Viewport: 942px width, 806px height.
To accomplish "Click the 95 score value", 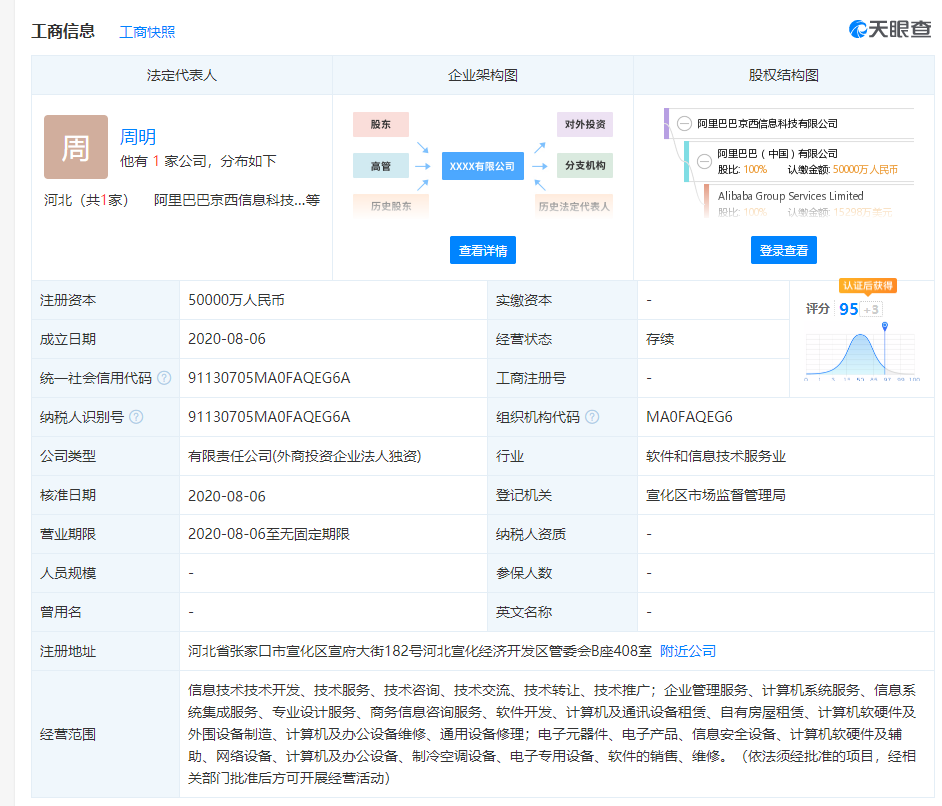I will pos(848,309).
